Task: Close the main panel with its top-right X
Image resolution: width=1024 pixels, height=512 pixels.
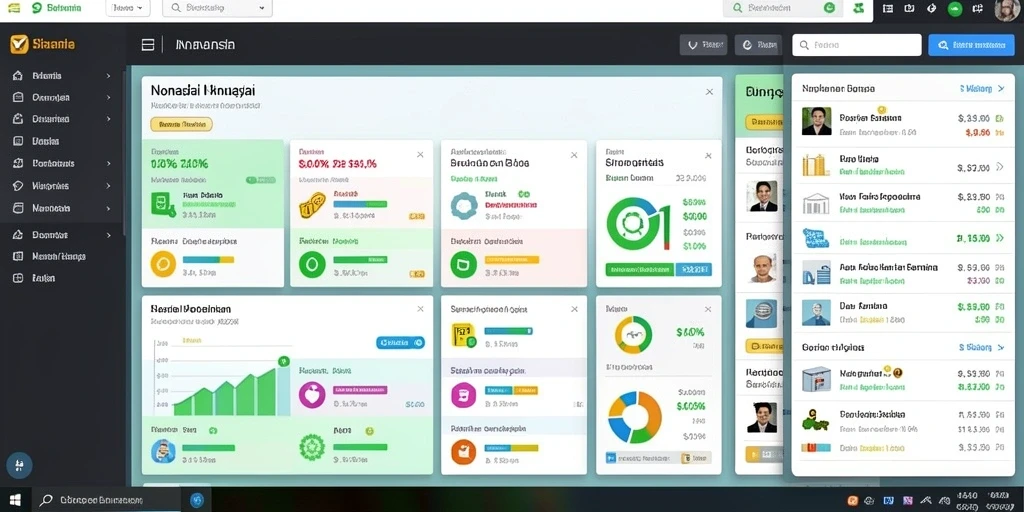Action: [x=709, y=92]
